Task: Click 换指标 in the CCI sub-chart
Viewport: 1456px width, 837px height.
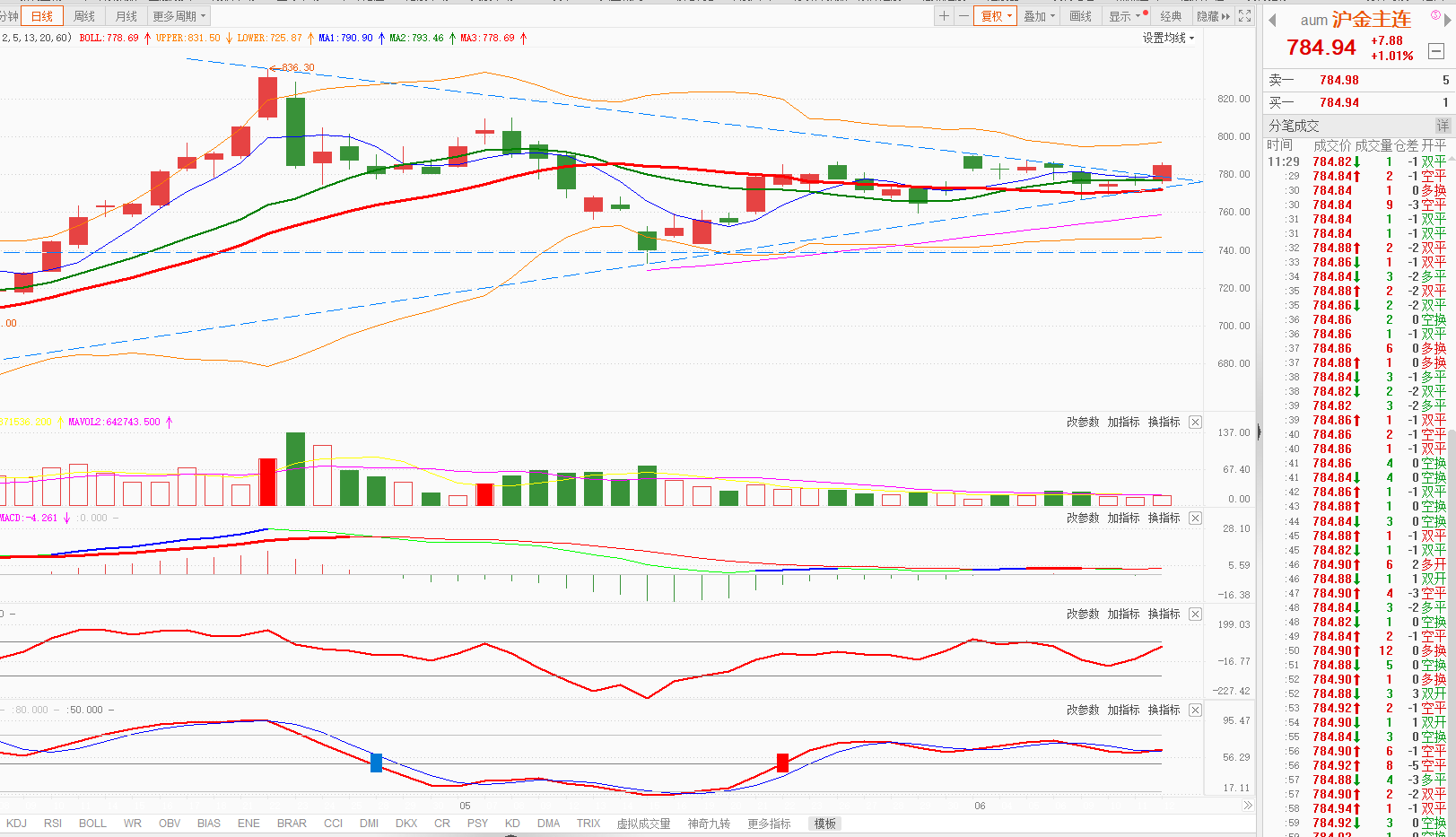Action: coord(1164,614)
